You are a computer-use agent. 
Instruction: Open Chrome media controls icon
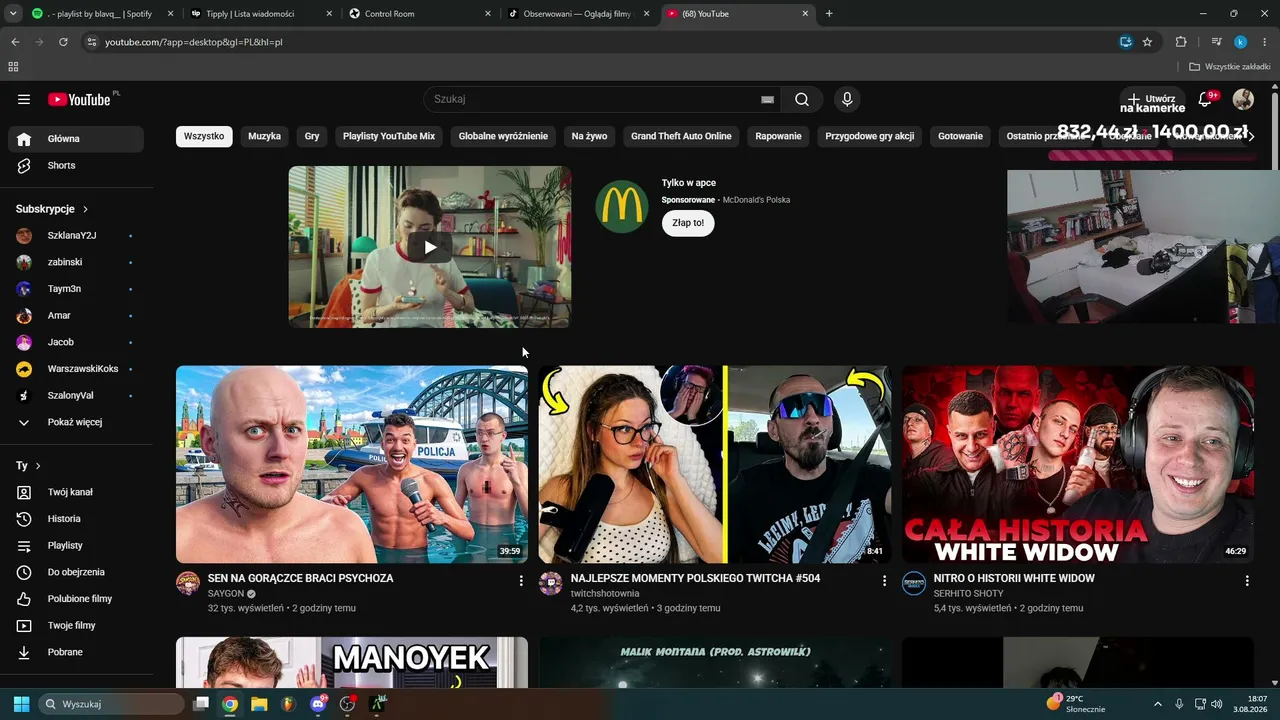click(x=1216, y=42)
